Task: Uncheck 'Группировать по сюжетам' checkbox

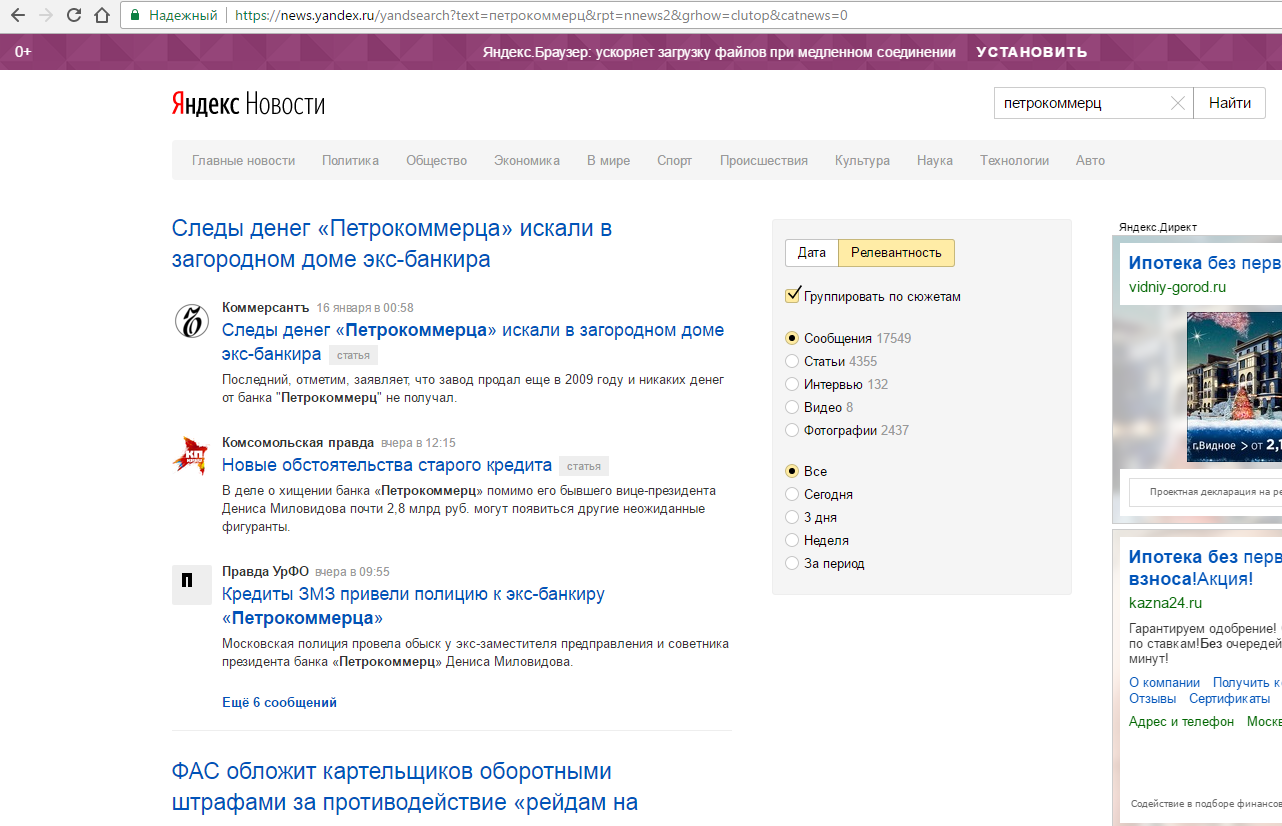Action: pos(793,296)
